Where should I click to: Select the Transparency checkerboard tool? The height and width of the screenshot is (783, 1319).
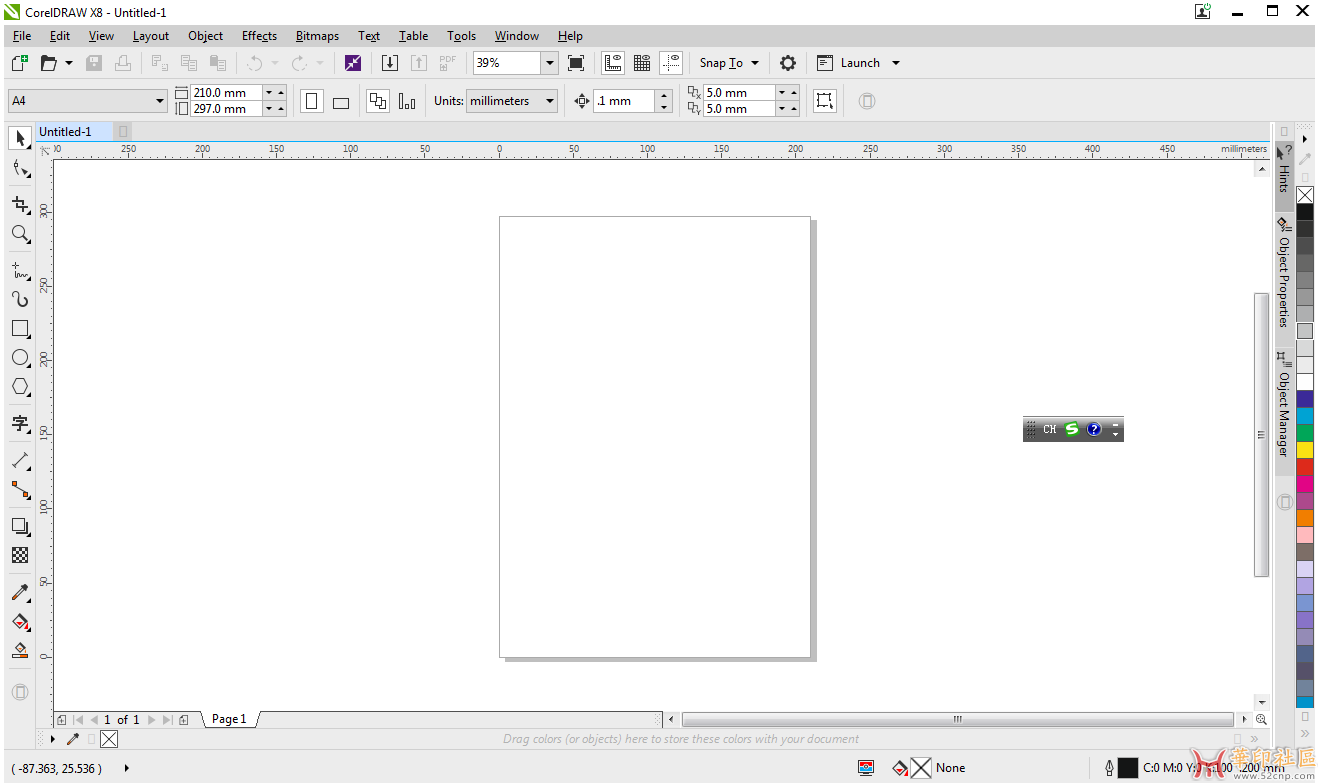click(20, 555)
